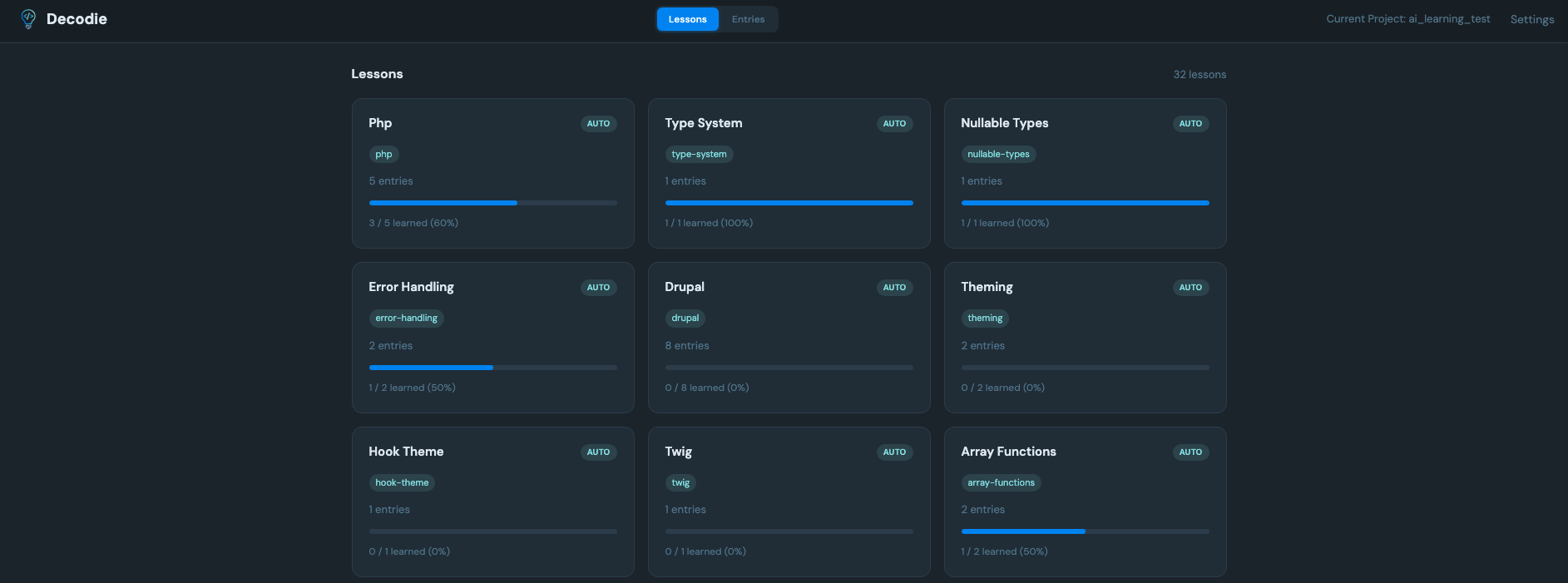Switch to the Entries tab
Screen dimensions: 1568x583
pyautogui.click(x=748, y=19)
